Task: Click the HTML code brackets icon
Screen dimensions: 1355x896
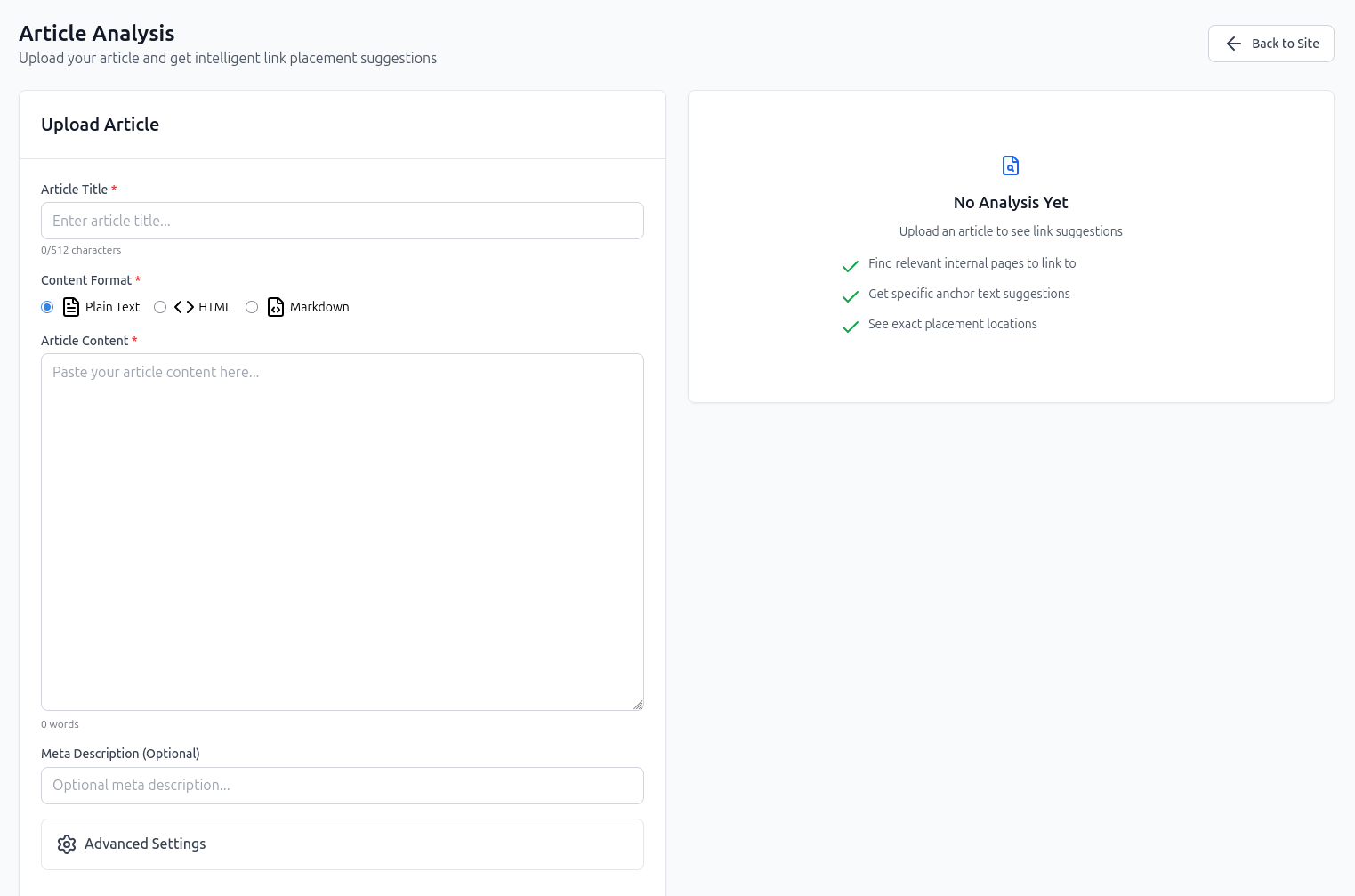Action: 184,307
